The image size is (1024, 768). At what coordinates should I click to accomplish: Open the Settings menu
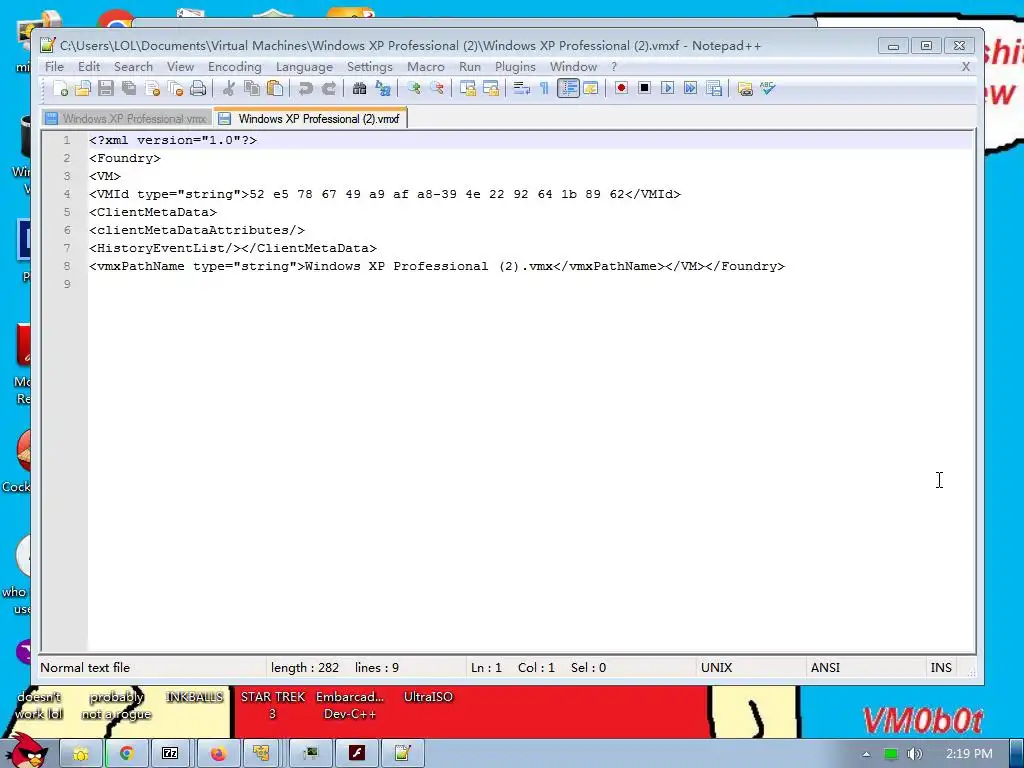(370, 67)
